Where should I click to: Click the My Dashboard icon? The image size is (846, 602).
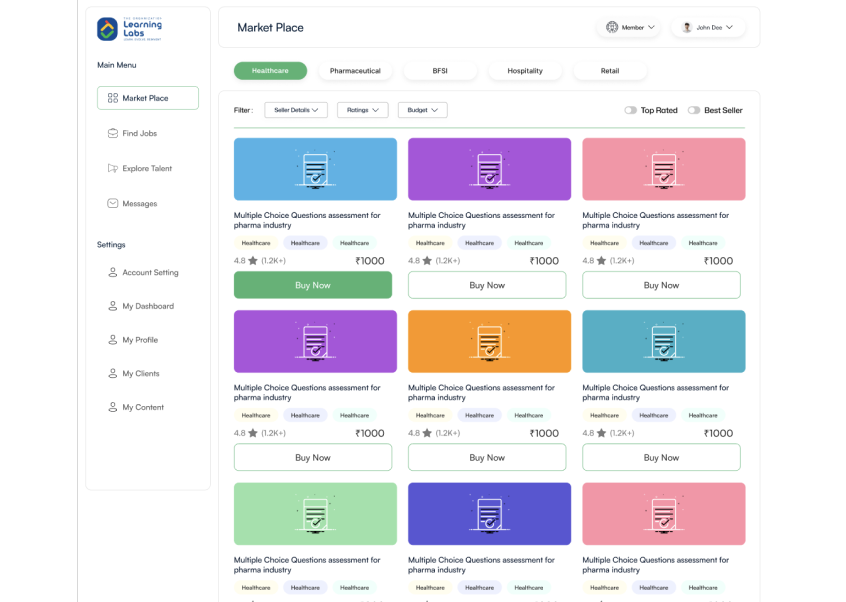tap(113, 306)
